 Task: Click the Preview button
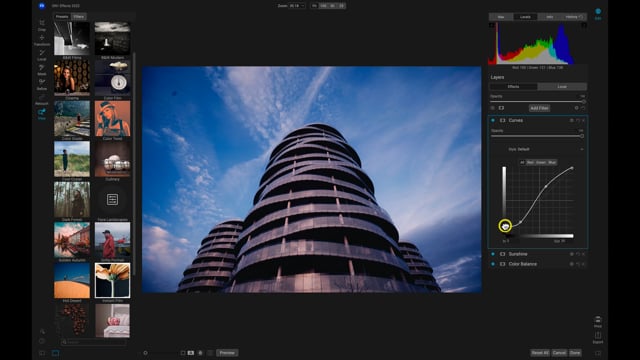(227, 353)
